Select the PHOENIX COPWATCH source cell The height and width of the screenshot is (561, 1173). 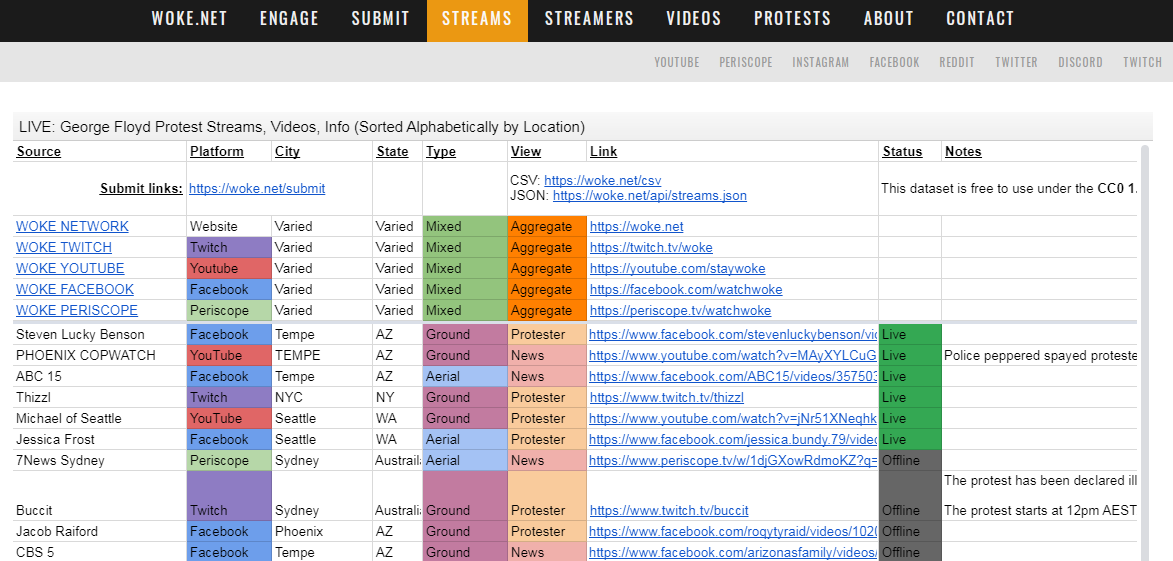point(100,355)
